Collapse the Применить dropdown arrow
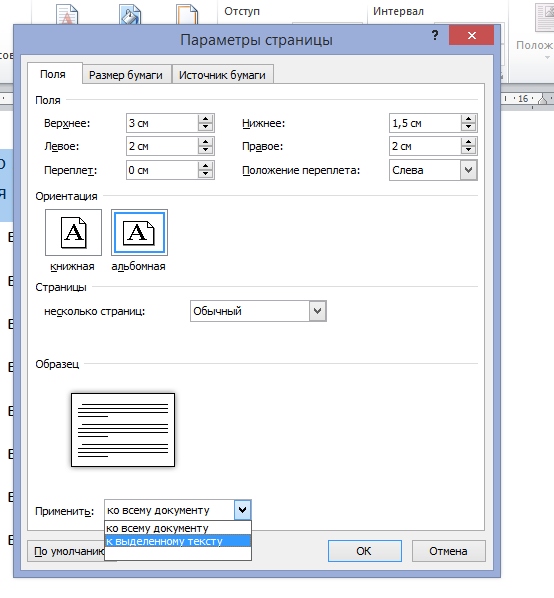554x598 pixels. (x=242, y=510)
